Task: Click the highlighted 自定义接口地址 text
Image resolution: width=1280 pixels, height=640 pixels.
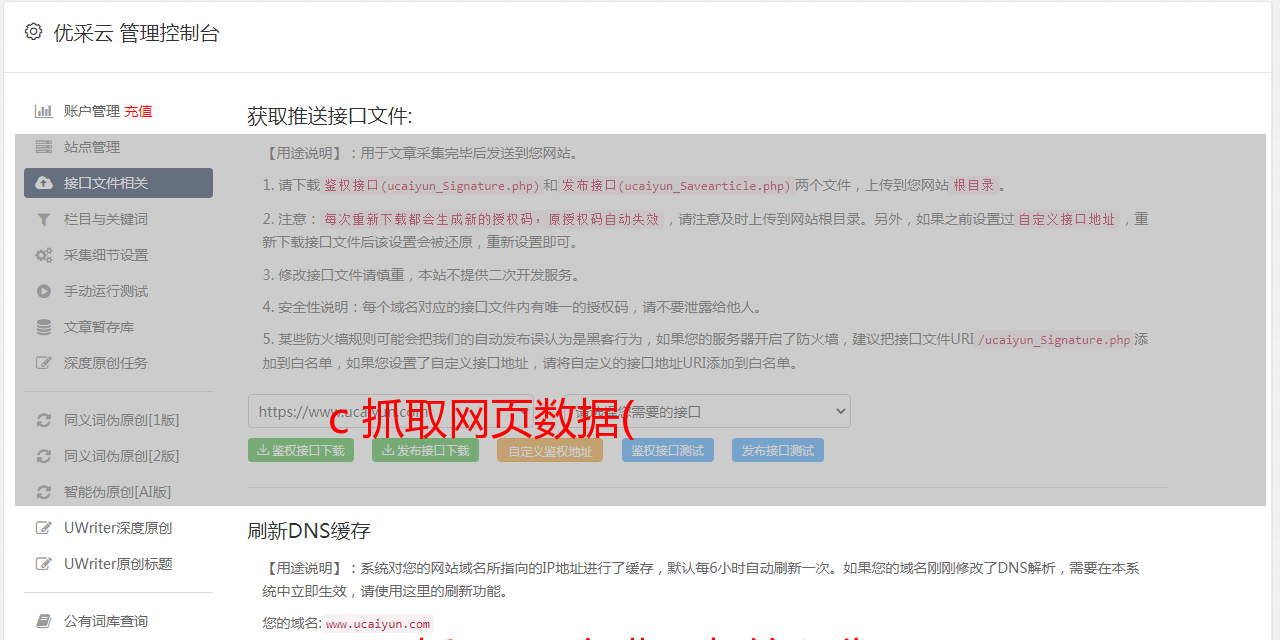Action: click(x=1066, y=219)
